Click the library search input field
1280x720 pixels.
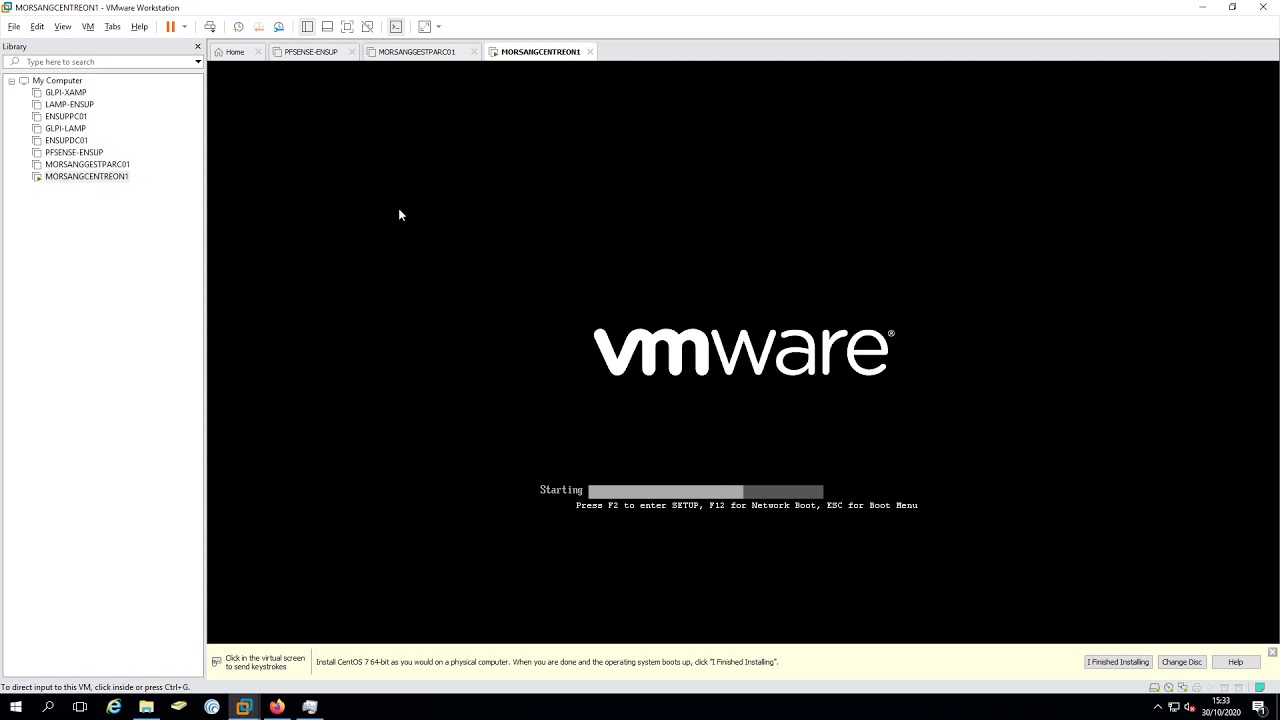point(100,62)
